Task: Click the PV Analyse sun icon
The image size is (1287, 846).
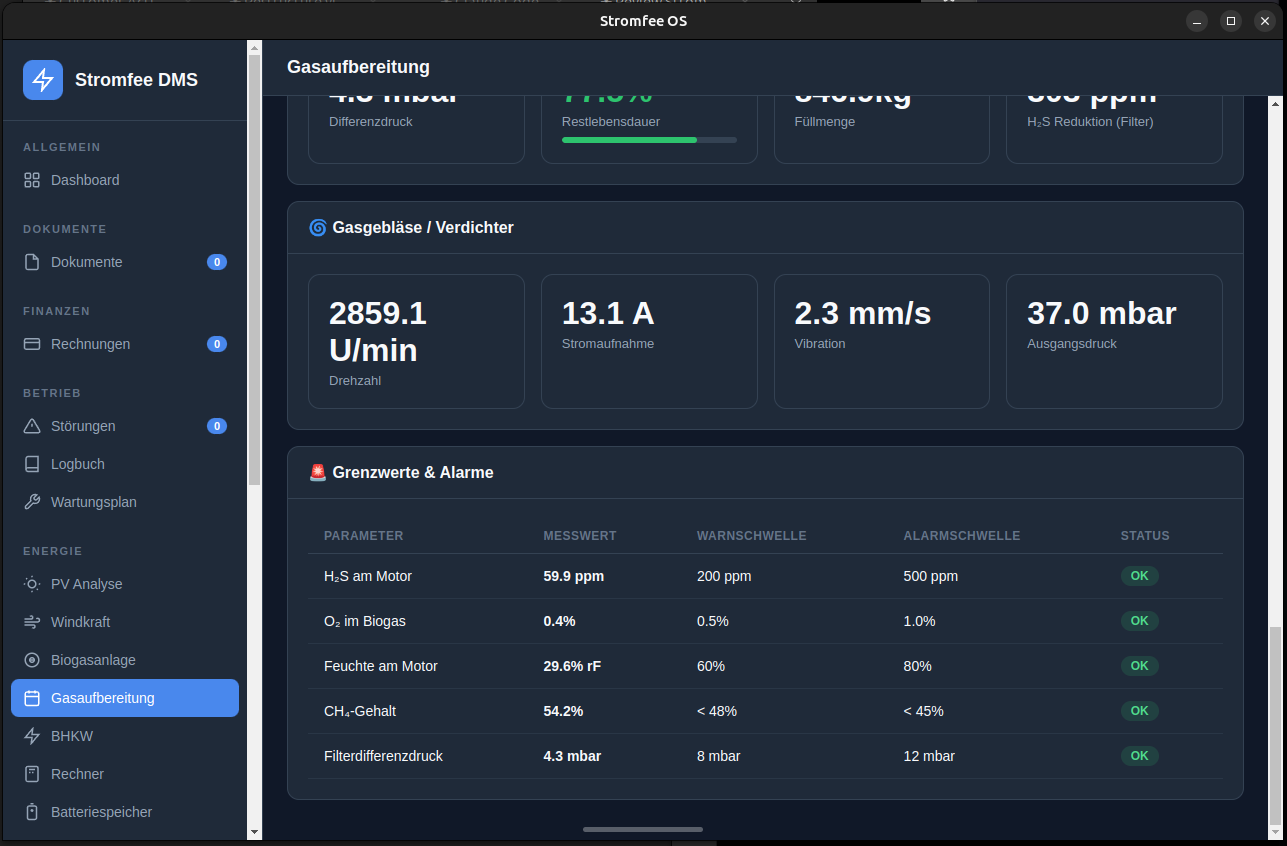Action: (x=32, y=584)
